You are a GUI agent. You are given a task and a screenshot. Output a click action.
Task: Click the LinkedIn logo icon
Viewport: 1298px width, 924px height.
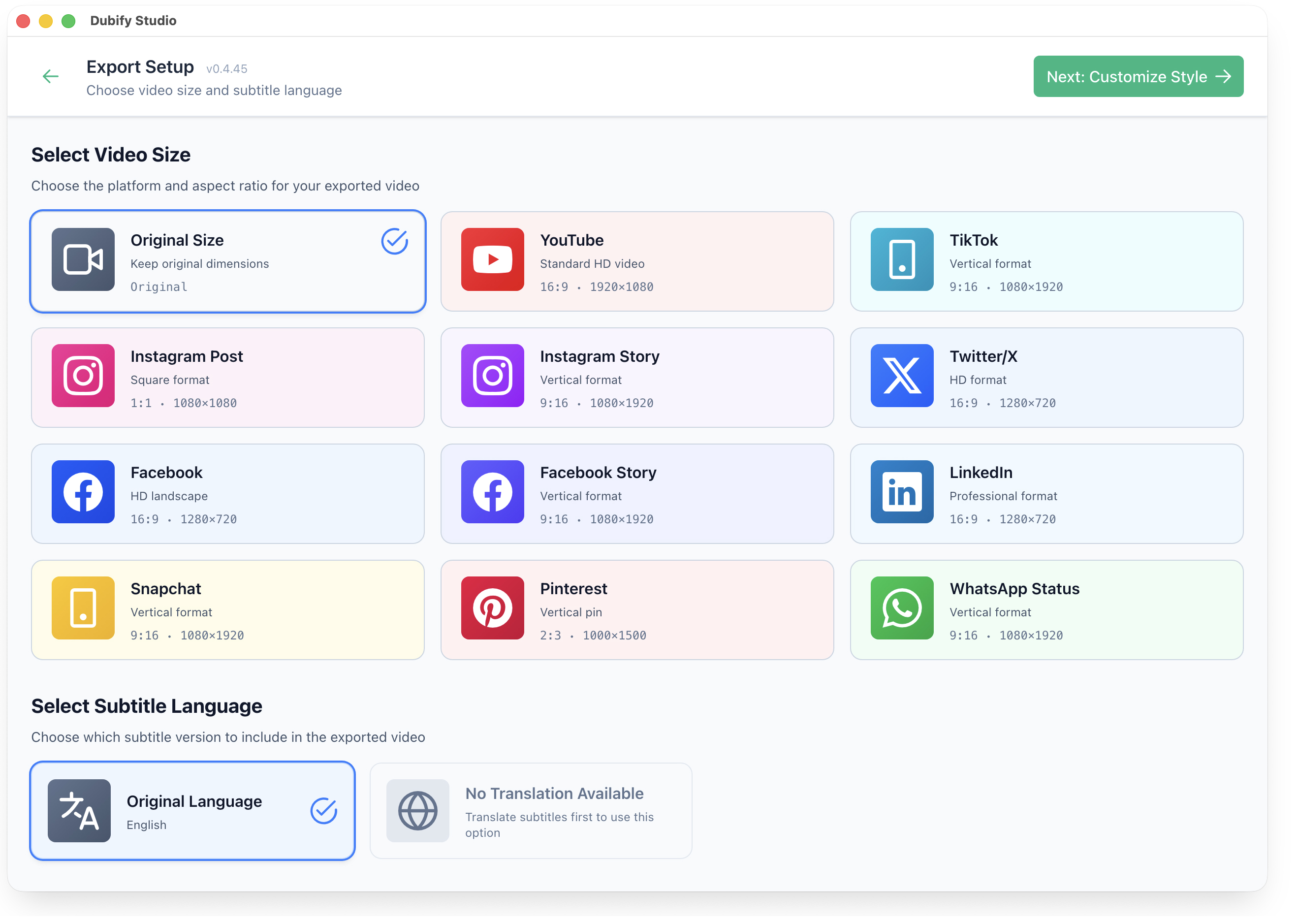pos(902,492)
